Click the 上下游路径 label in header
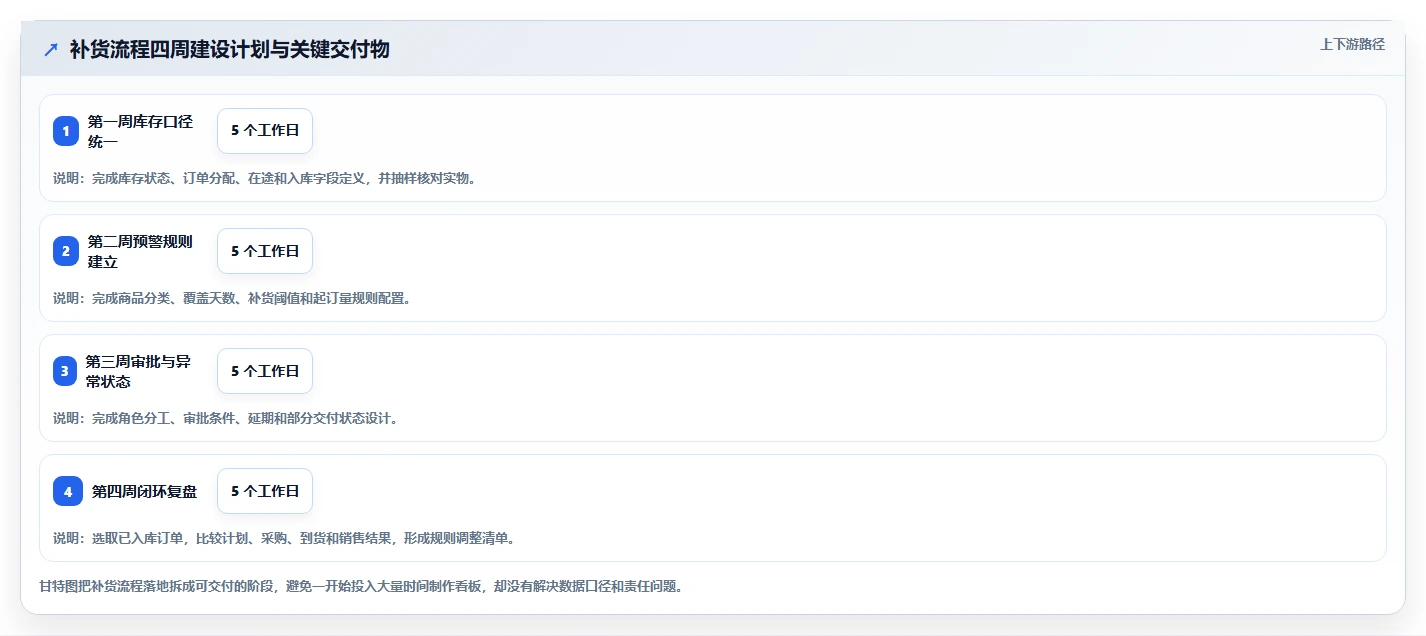 click(1352, 44)
